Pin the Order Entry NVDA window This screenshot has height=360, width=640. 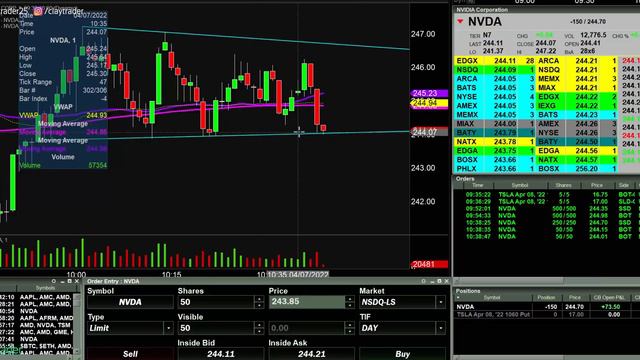424,281
